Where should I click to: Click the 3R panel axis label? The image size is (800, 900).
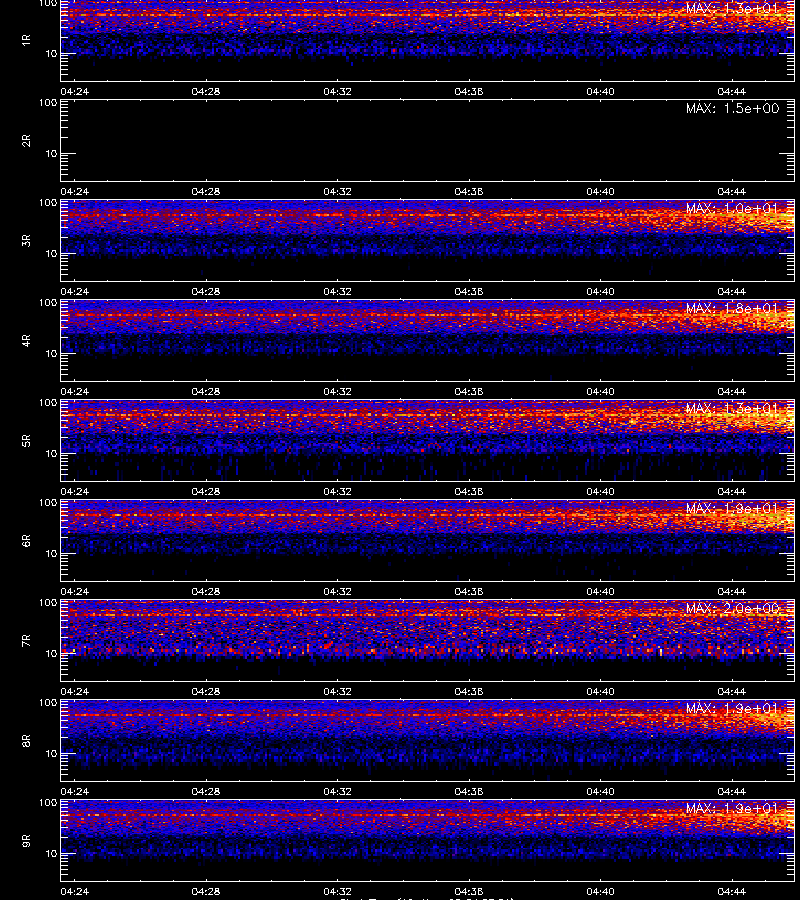click(26, 240)
